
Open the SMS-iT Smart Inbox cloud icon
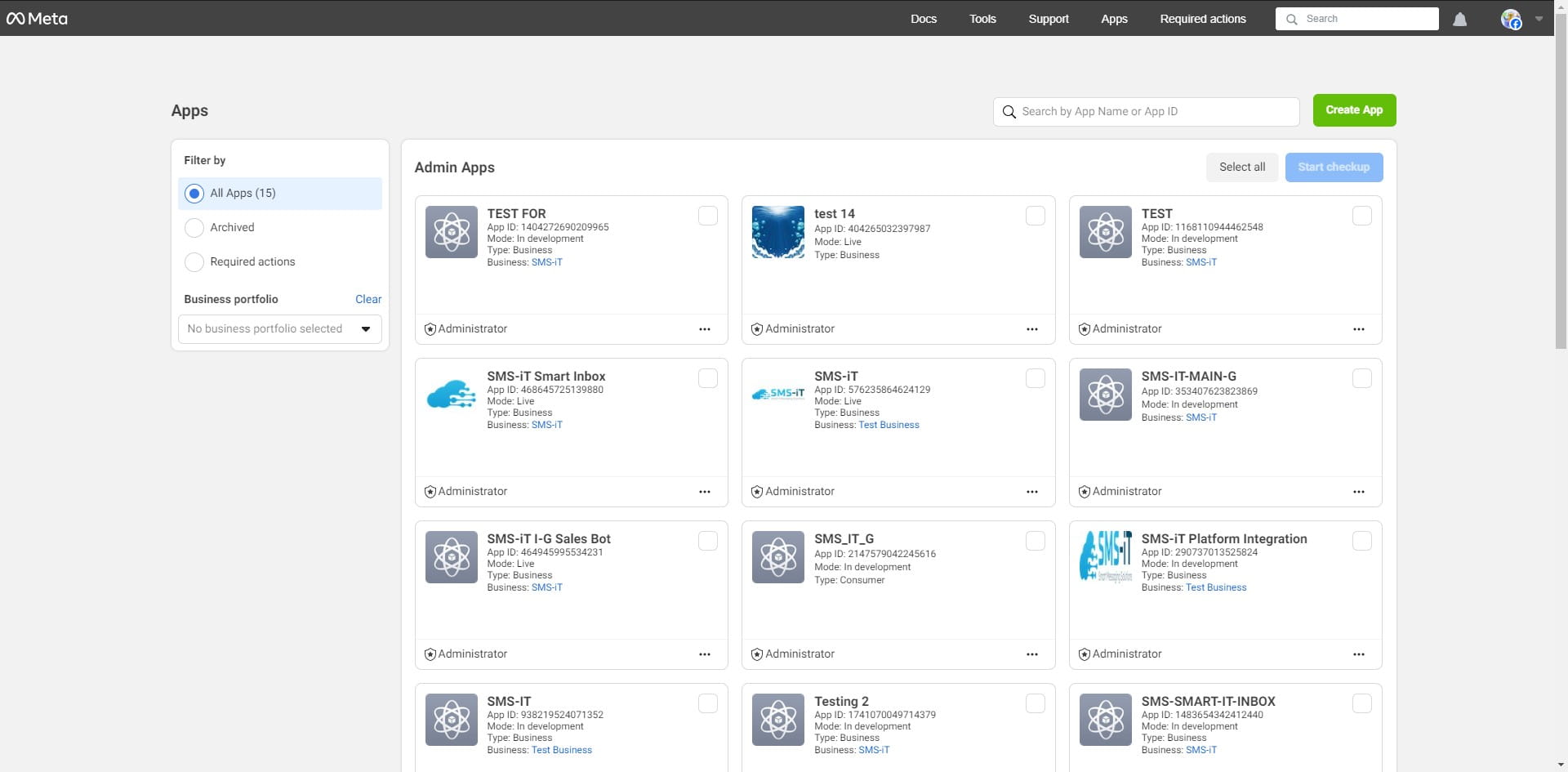coord(451,395)
